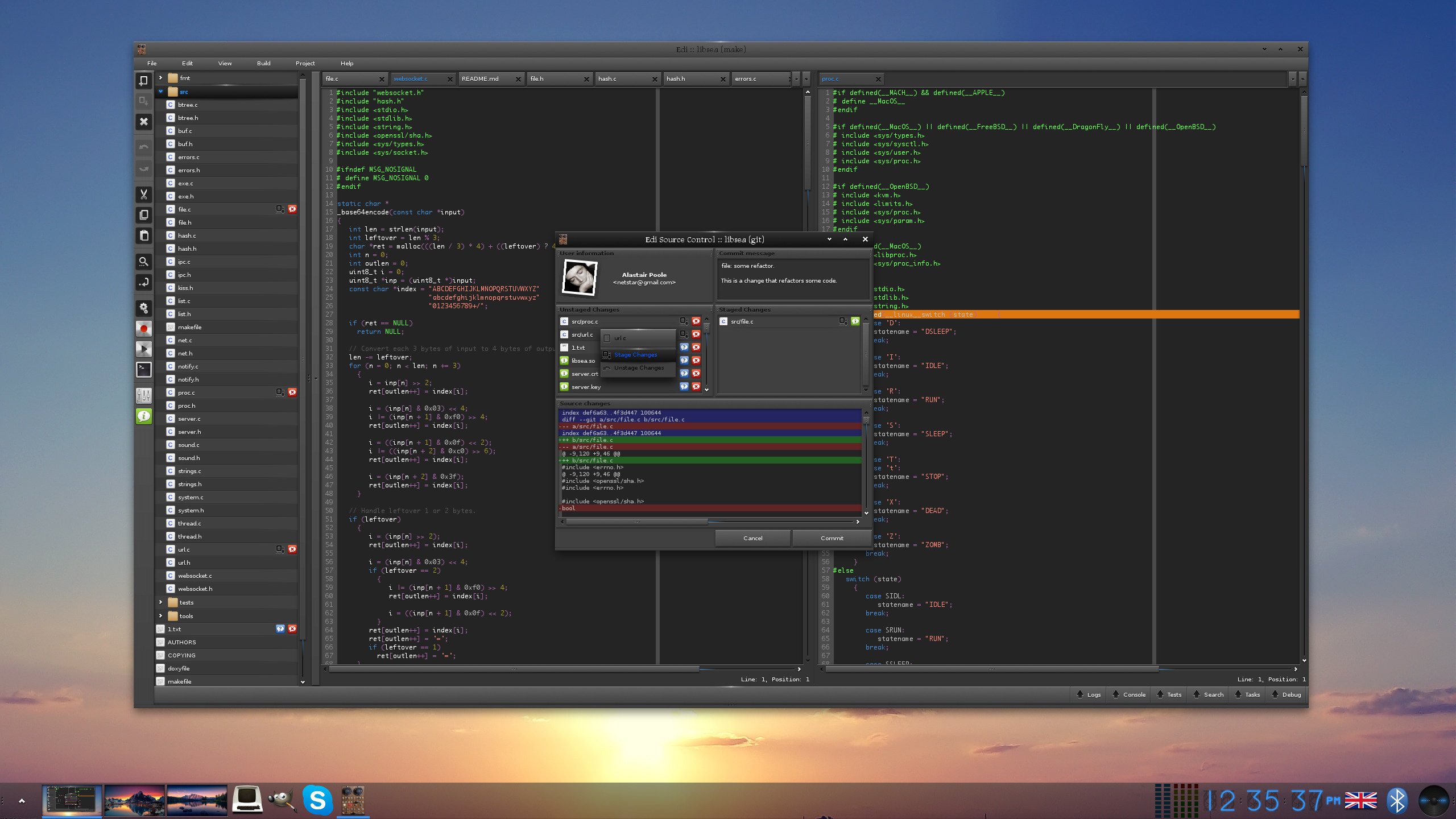Click the mixer sliders settings icon

[144, 395]
